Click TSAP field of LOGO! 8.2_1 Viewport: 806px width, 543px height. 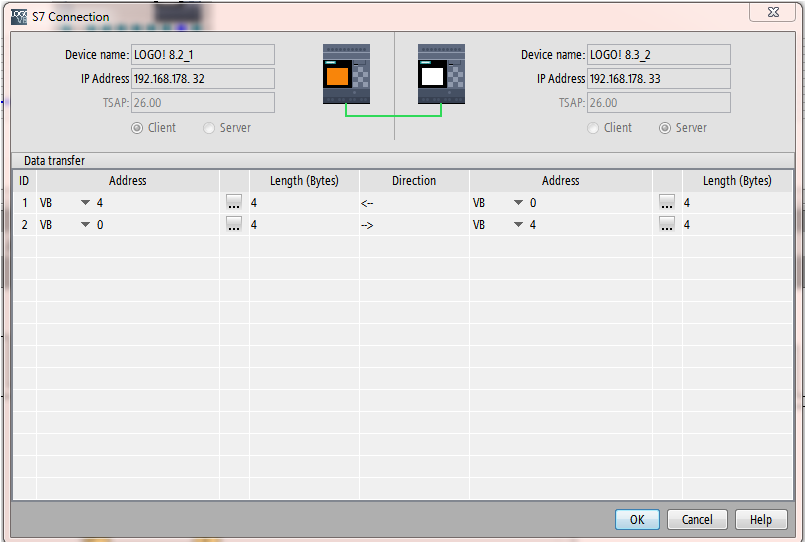(x=203, y=103)
